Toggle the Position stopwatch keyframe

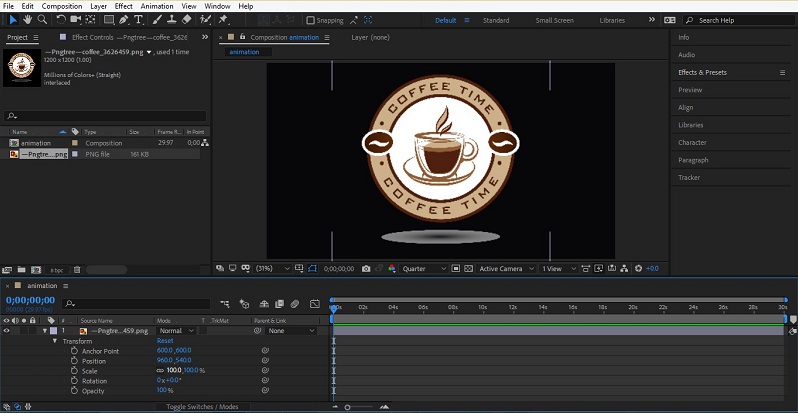point(74,361)
